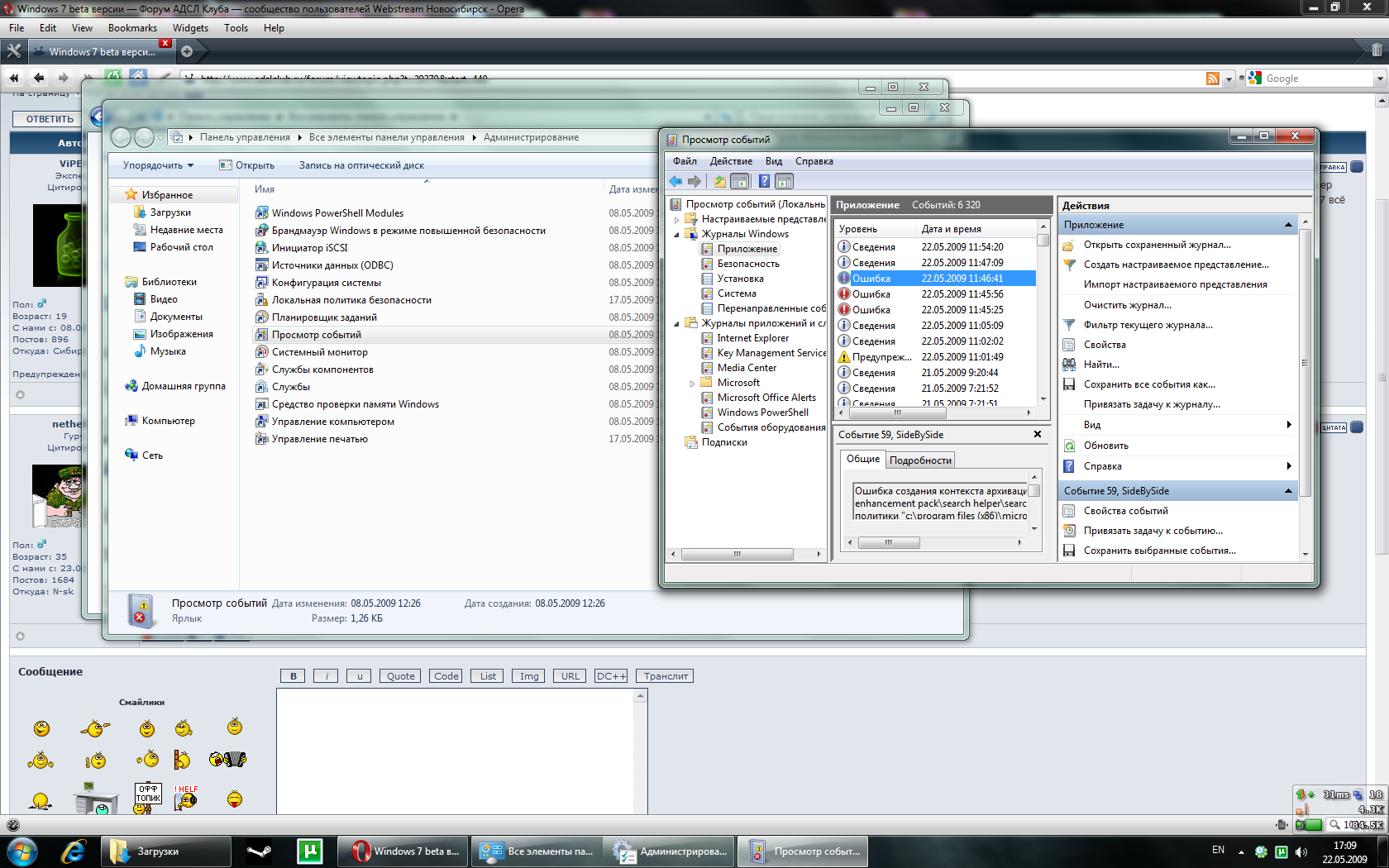Expand the 'Microsoft' folder in log tree
Viewport: 1389px width, 868px height.
(x=692, y=384)
